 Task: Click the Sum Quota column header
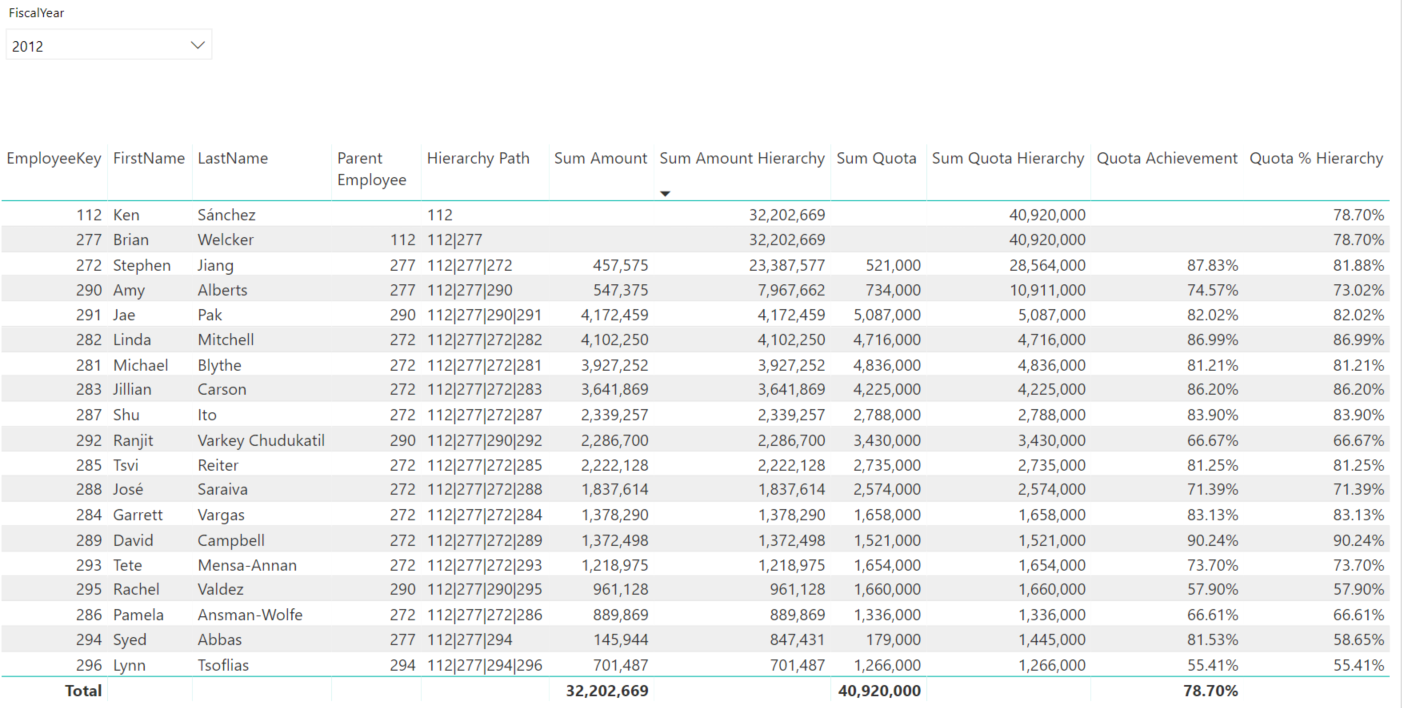(876, 158)
